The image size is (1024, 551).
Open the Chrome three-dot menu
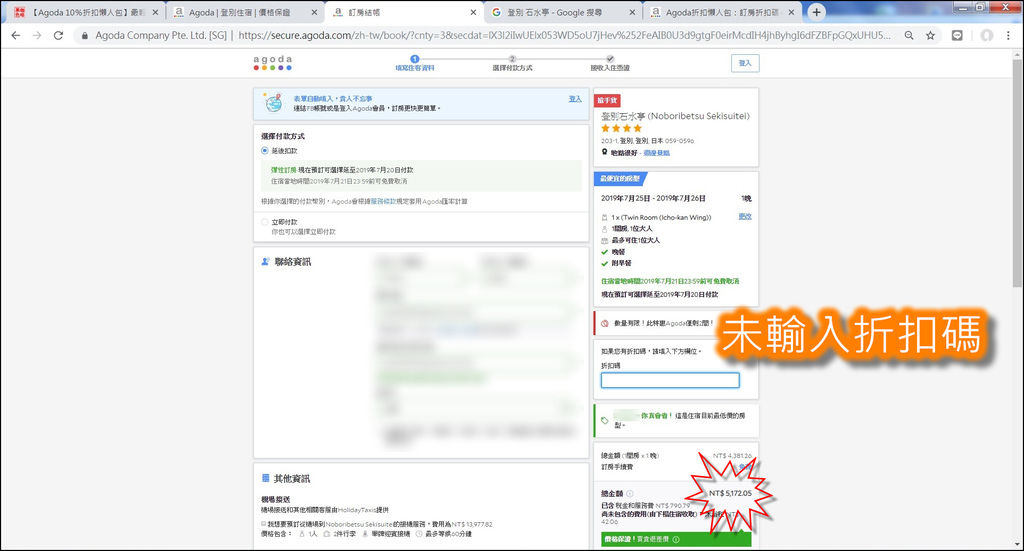tap(1008, 35)
